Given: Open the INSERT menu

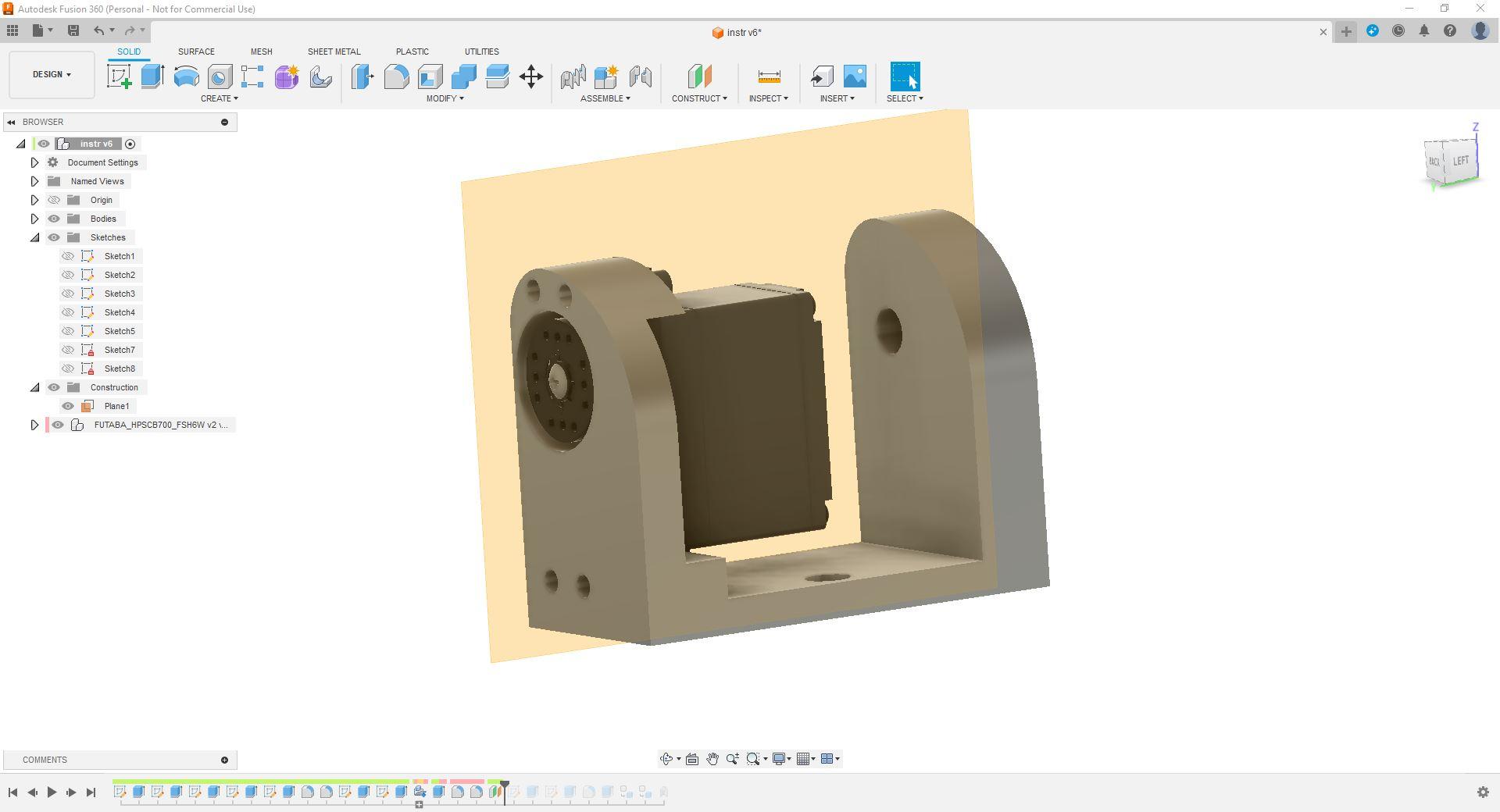Looking at the screenshot, I should [x=837, y=98].
